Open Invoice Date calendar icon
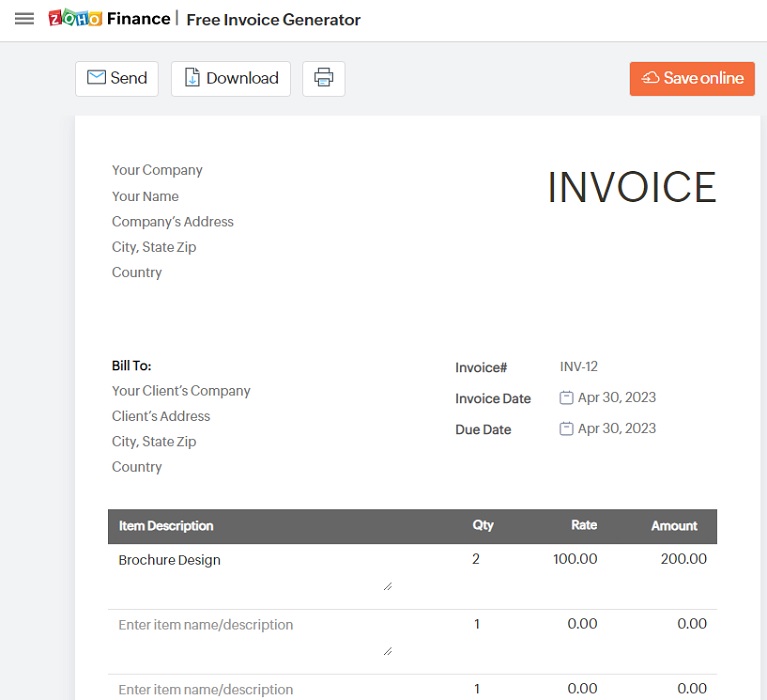The image size is (767, 700). tap(566, 398)
